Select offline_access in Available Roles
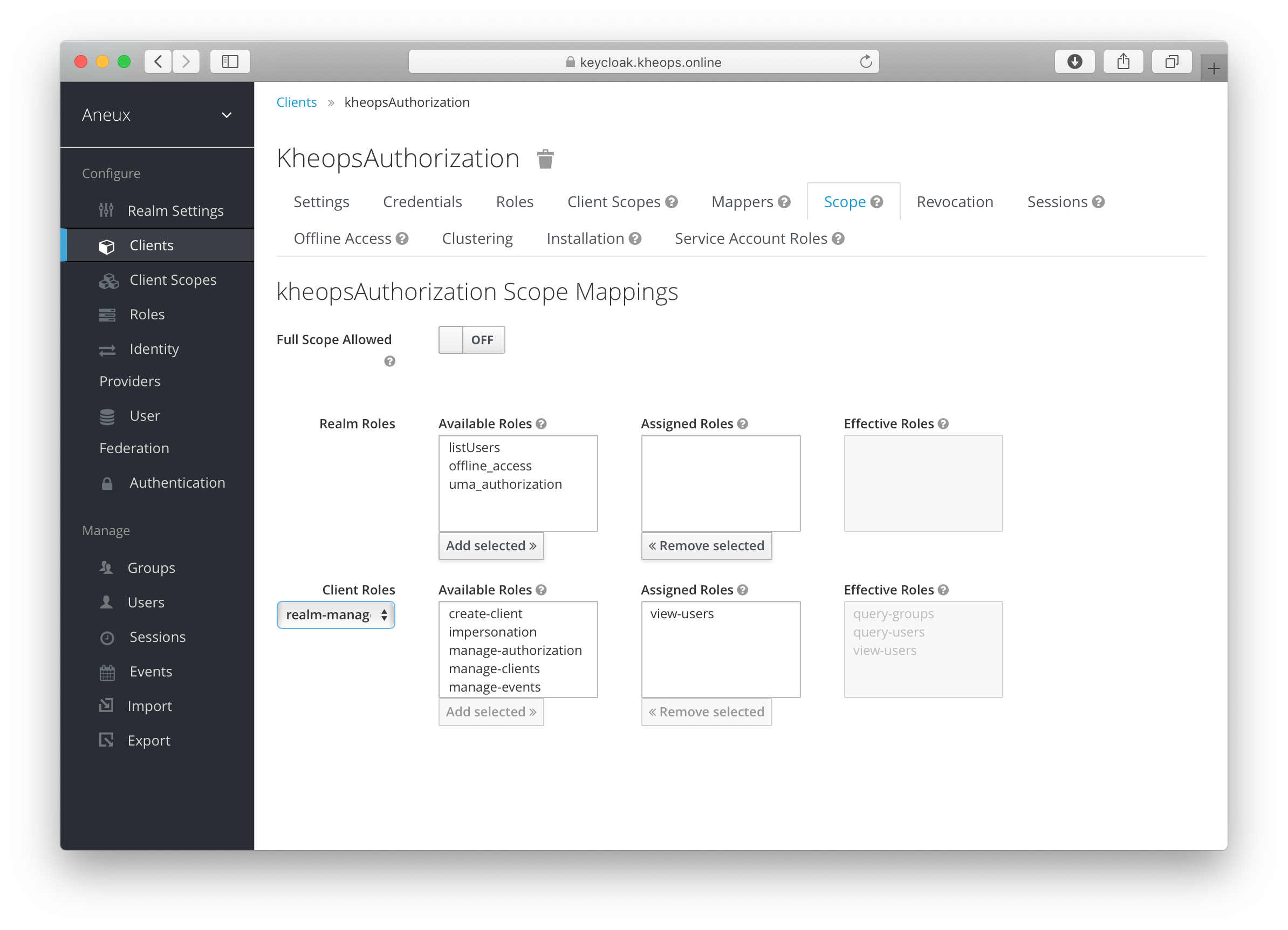This screenshot has width=1288, height=930. pyautogui.click(x=490, y=467)
